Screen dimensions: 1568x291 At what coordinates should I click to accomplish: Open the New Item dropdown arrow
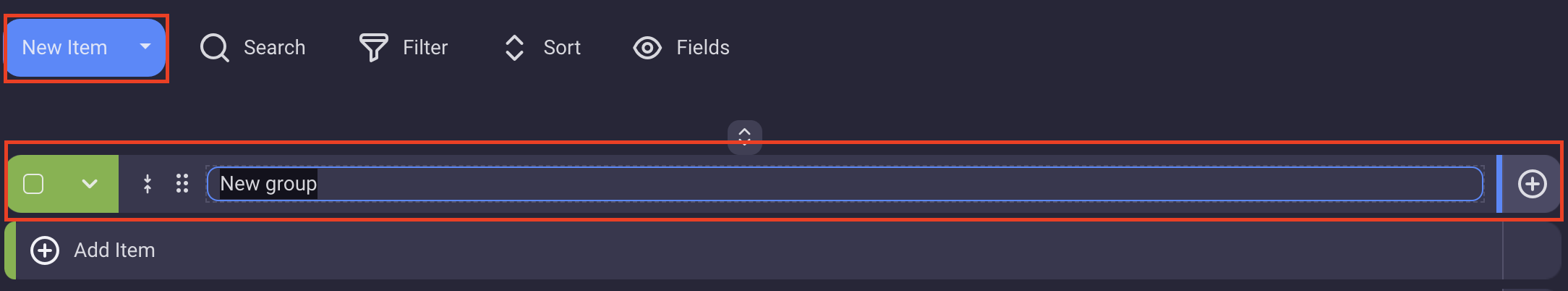(145, 47)
